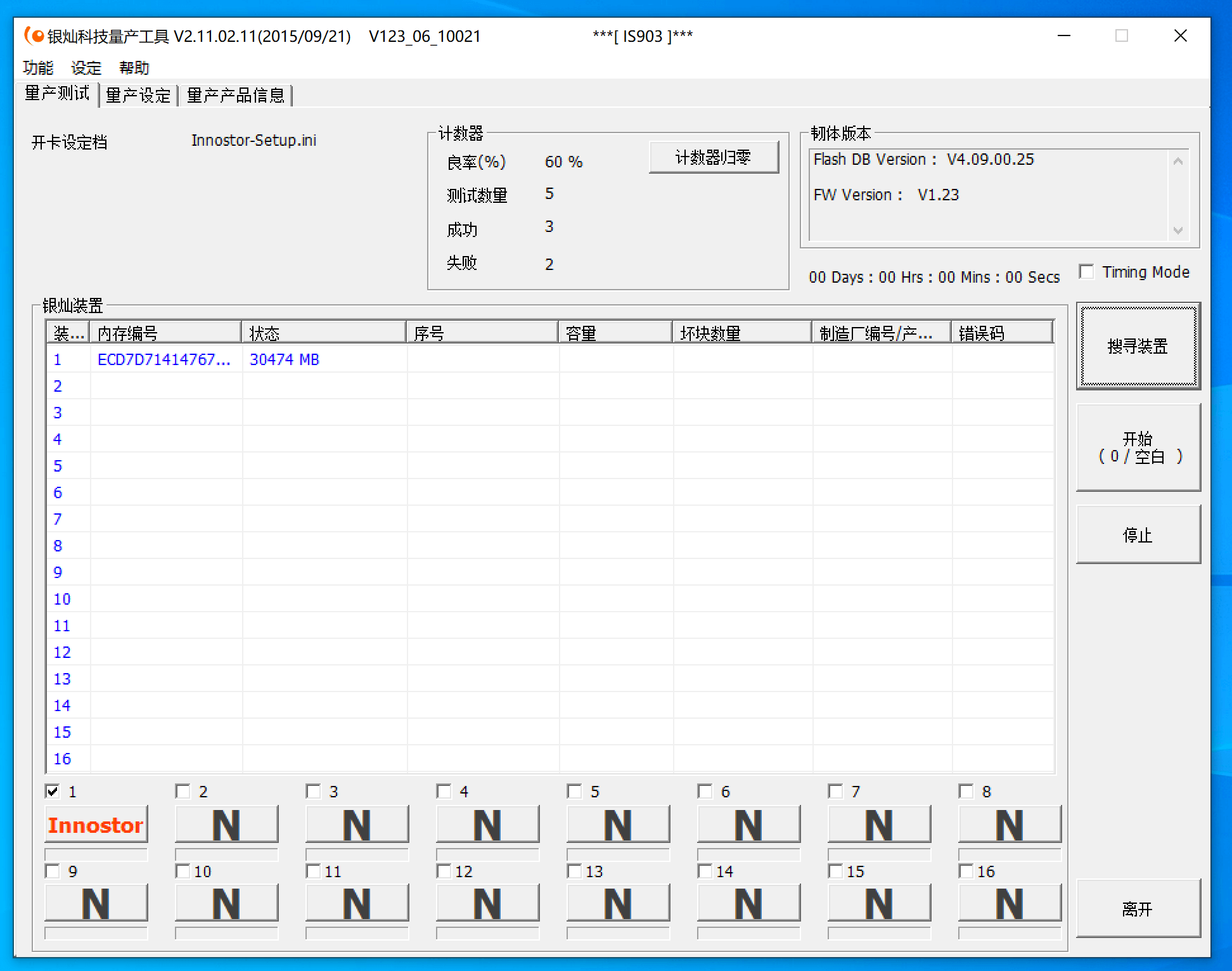
Task: Enable the port 2 checkbox
Action: [183, 791]
